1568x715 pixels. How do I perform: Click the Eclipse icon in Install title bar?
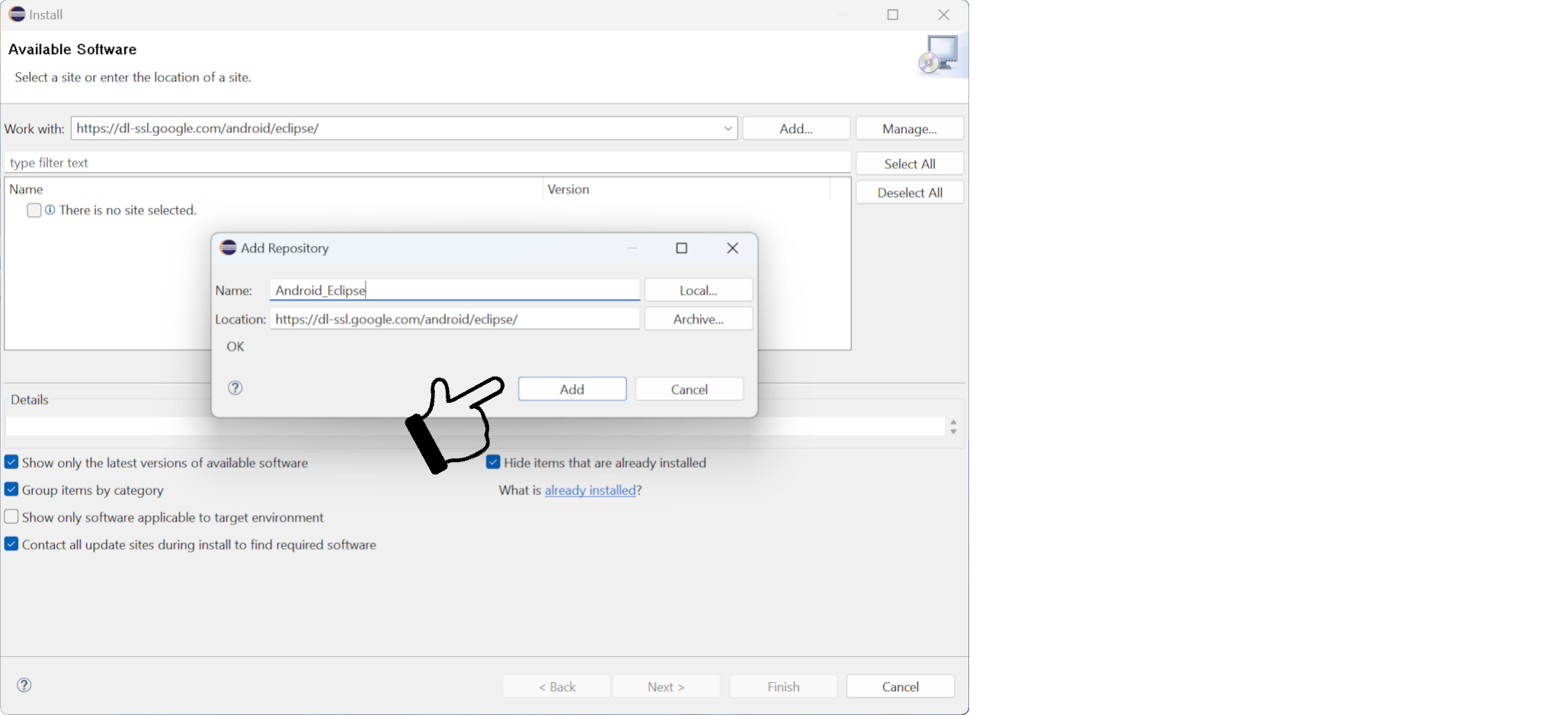tap(17, 14)
